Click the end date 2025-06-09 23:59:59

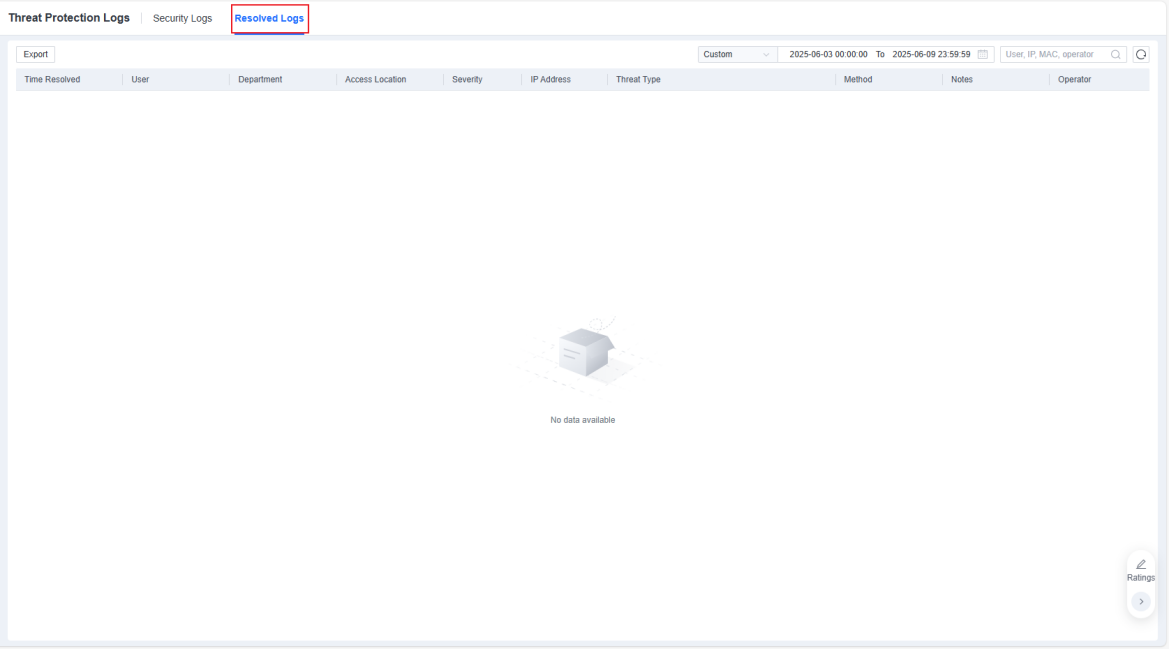tap(931, 54)
